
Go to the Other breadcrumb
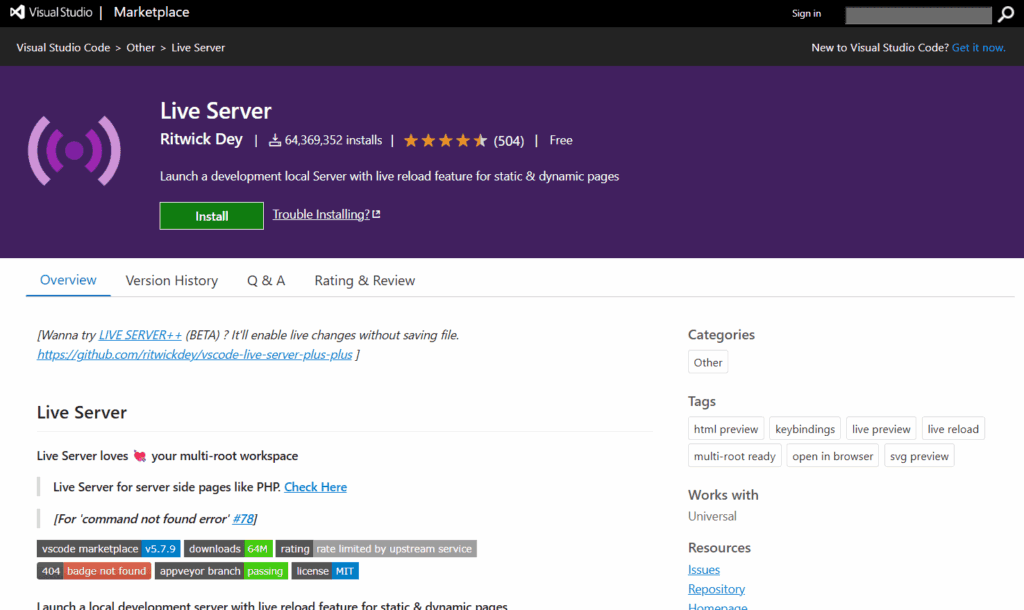click(x=140, y=48)
